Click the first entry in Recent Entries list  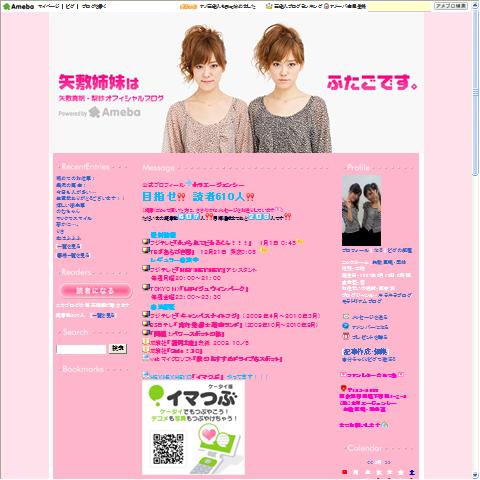point(75,178)
